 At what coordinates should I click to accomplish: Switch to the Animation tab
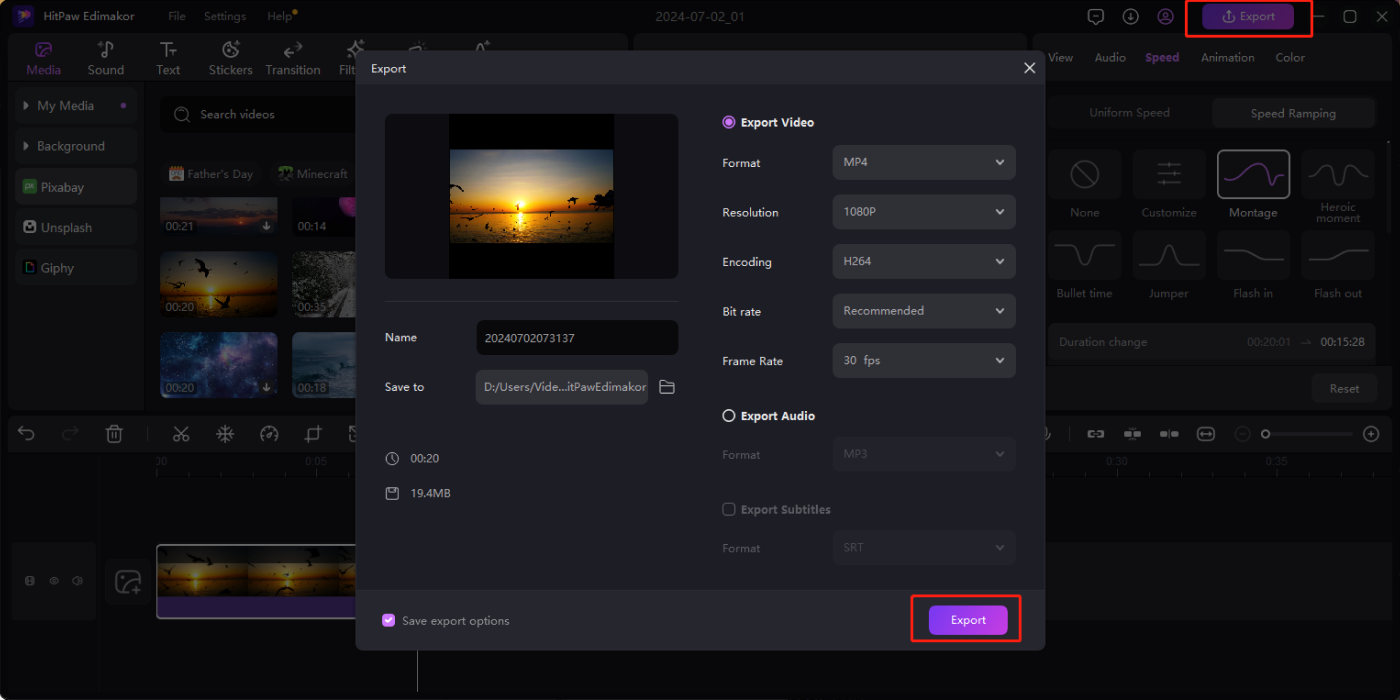click(1227, 58)
